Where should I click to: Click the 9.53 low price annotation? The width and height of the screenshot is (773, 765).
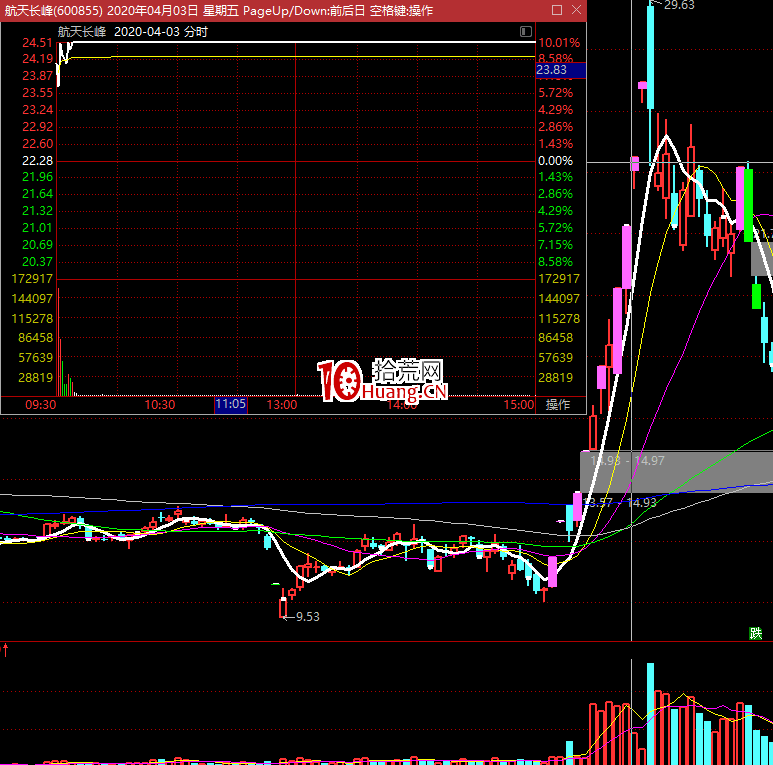tap(307, 617)
